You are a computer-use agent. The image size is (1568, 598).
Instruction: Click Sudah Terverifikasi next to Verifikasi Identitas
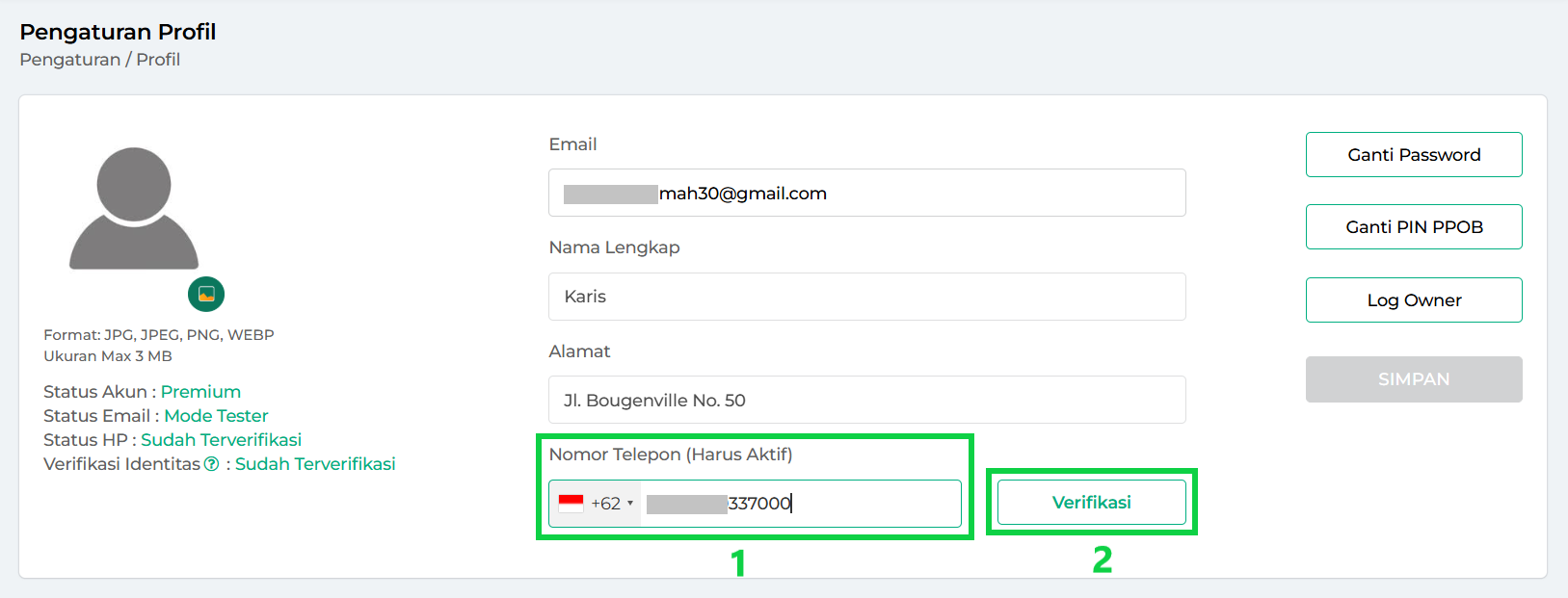coord(315,464)
